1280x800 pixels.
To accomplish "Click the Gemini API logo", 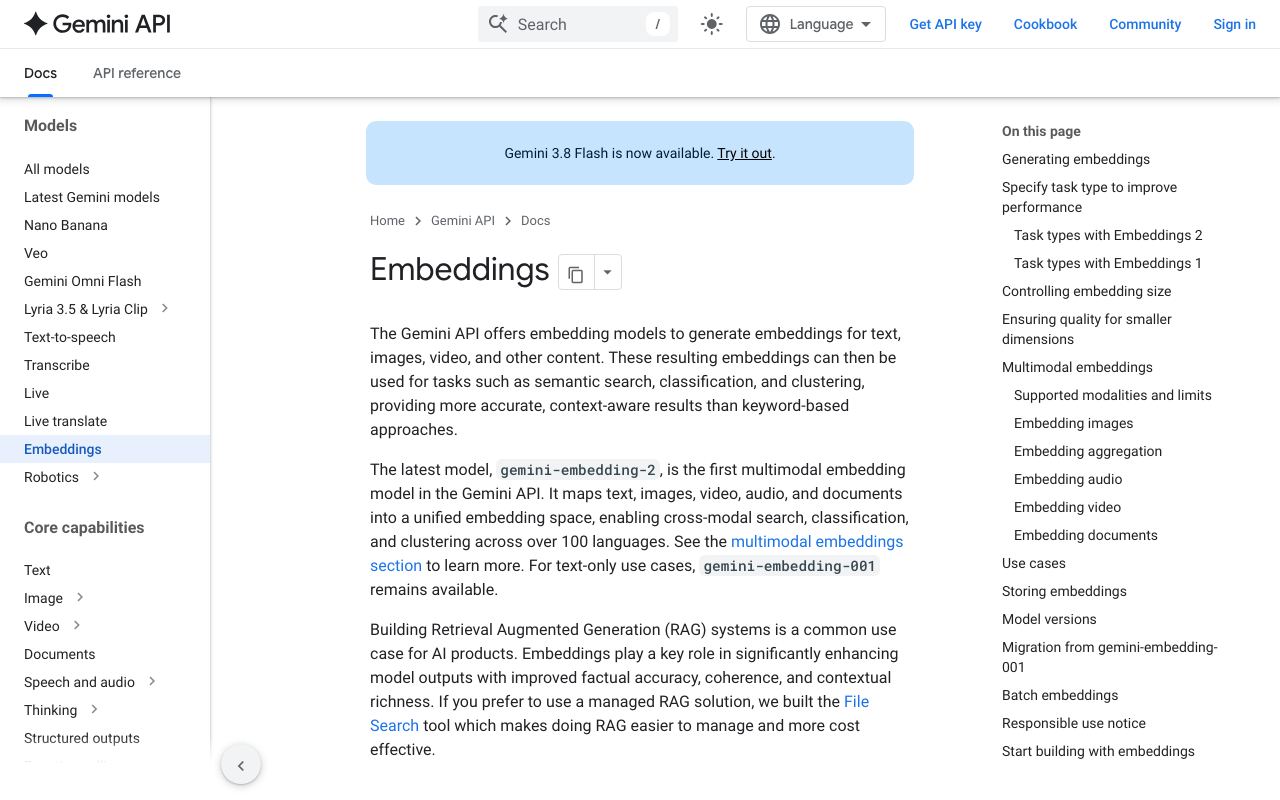I will (97, 24).
